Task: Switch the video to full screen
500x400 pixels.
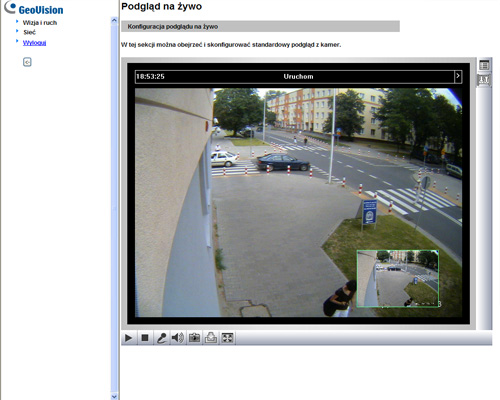Action: [227, 338]
